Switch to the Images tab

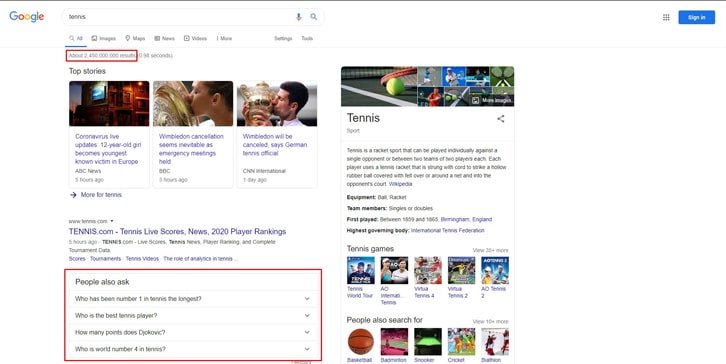point(104,38)
